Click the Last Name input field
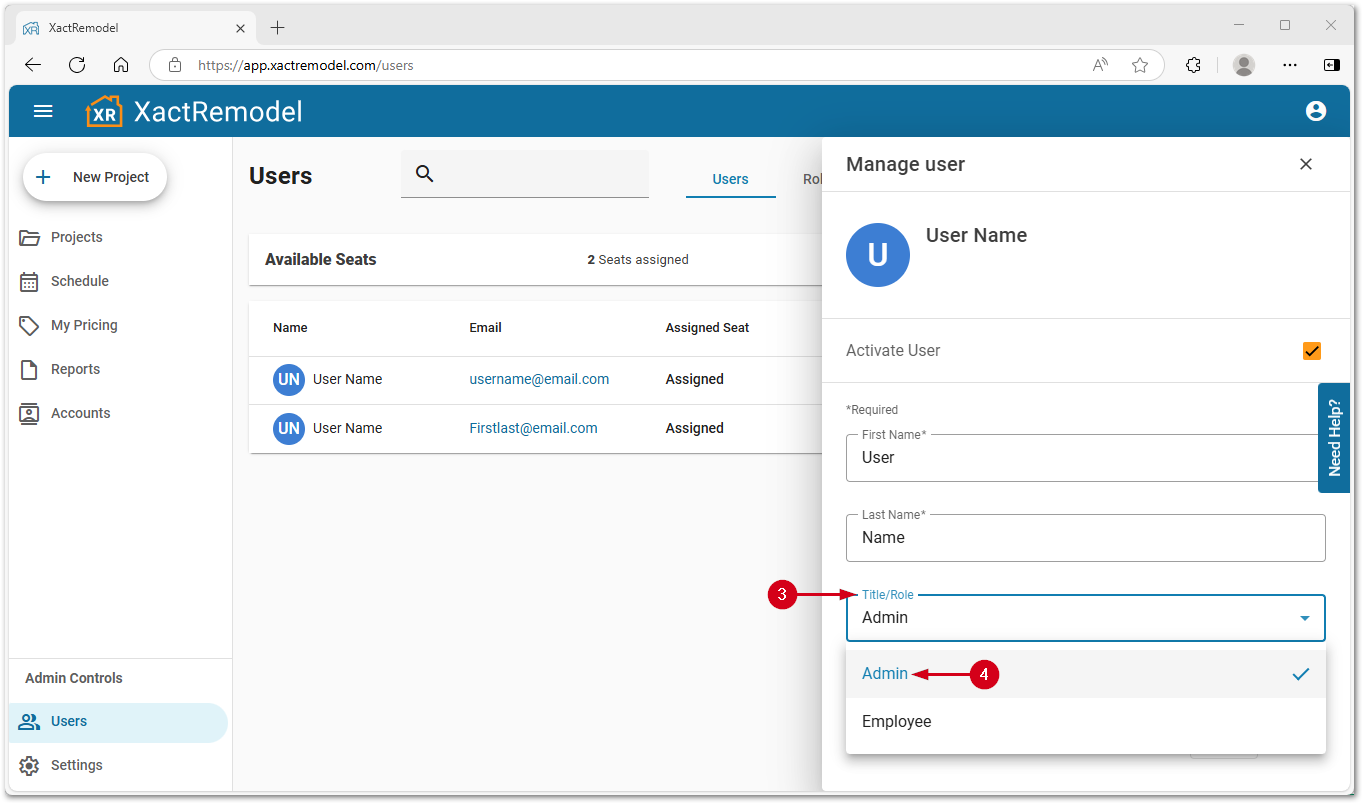The image size is (1363, 804). click(1085, 538)
